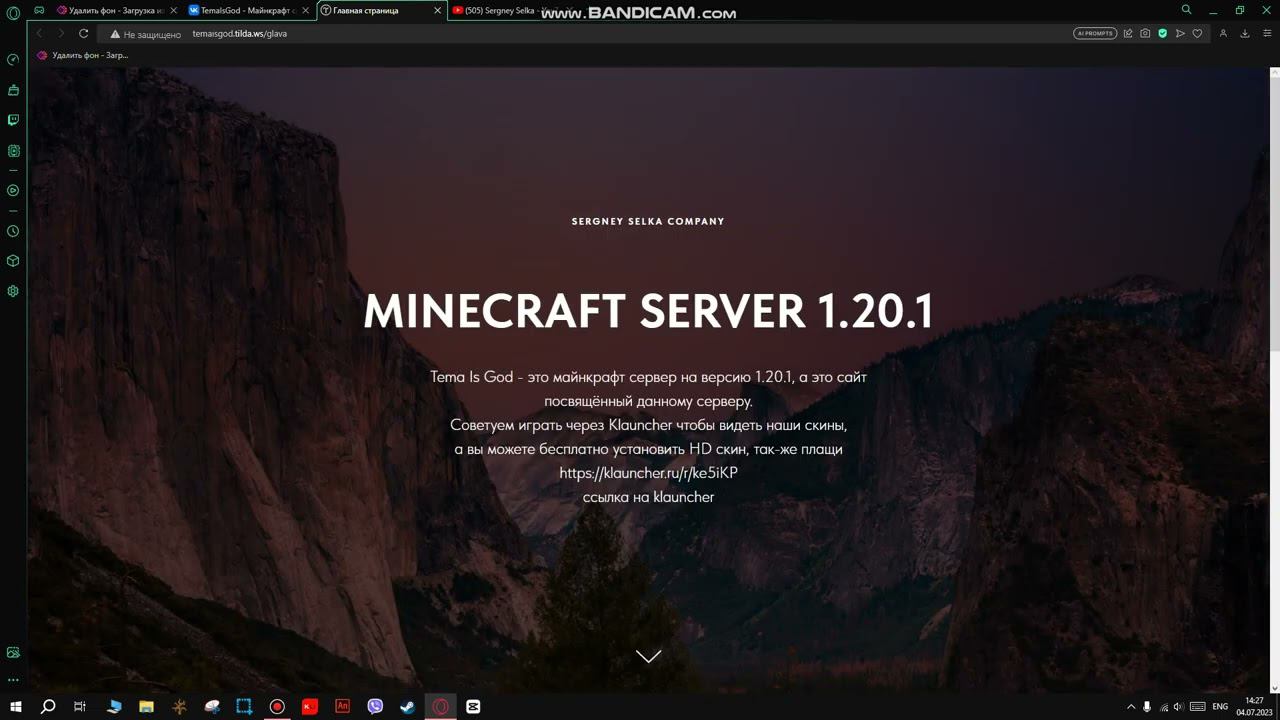Open the Windows Start menu
This screenshot has height=720, width=1280.
[16, 707]
